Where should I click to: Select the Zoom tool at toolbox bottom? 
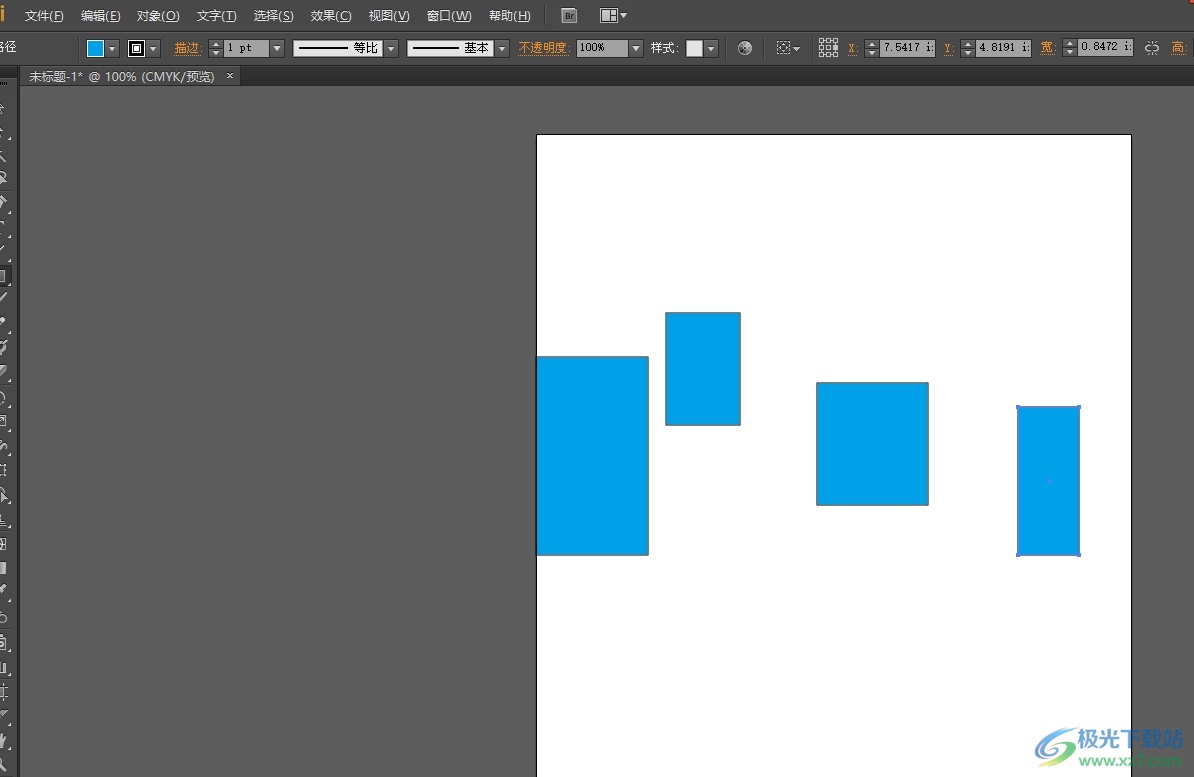(3, 765)
